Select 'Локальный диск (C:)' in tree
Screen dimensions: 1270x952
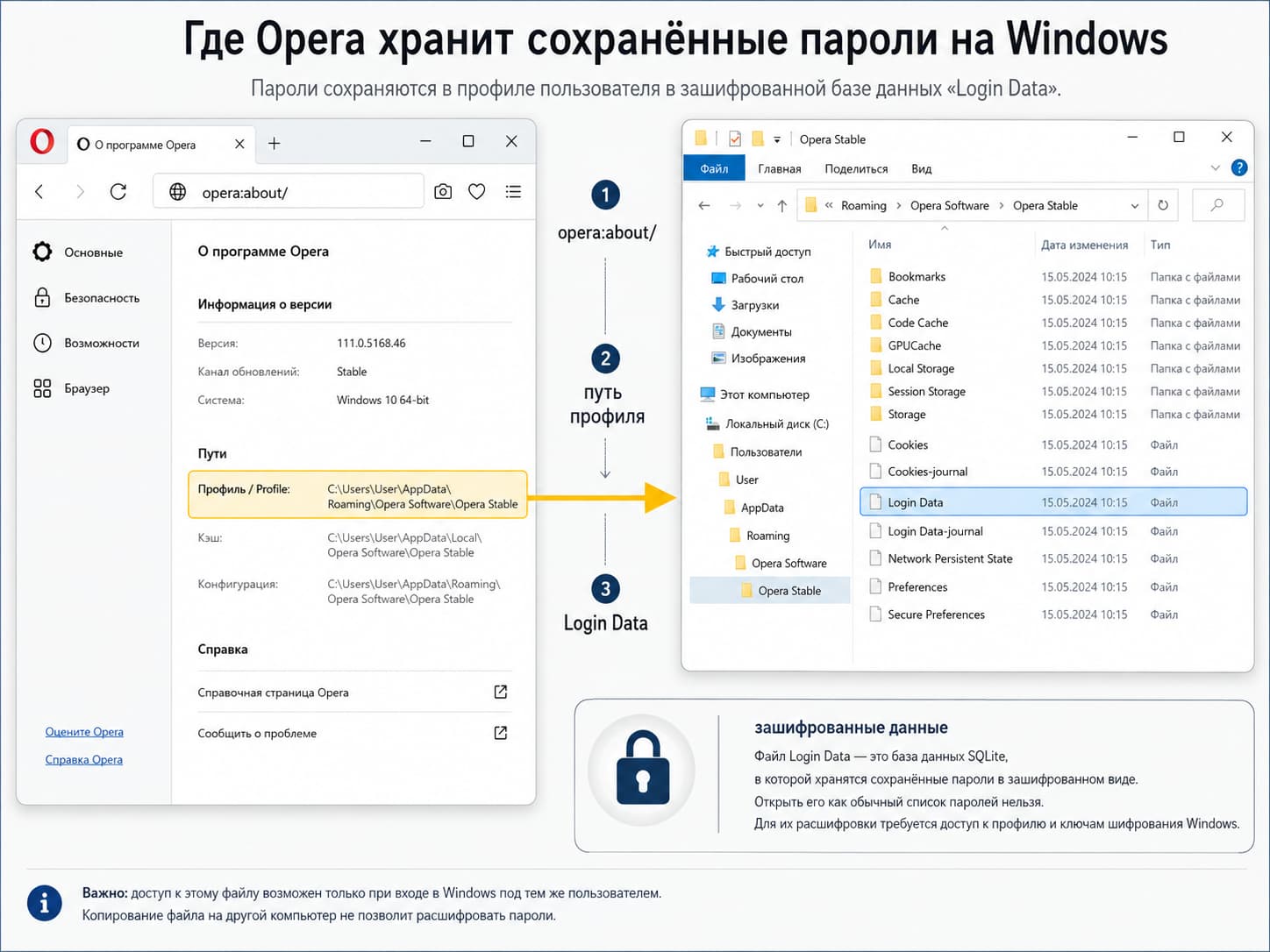(x=767, y=423)
